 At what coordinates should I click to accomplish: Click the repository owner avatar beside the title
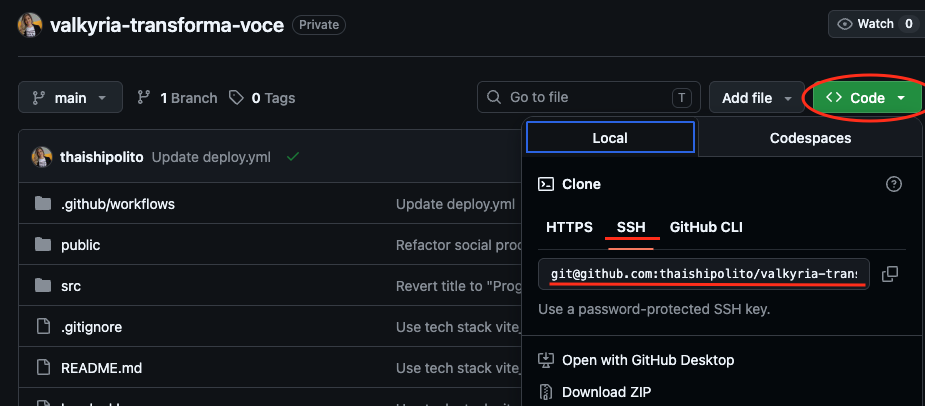(30, 25)
